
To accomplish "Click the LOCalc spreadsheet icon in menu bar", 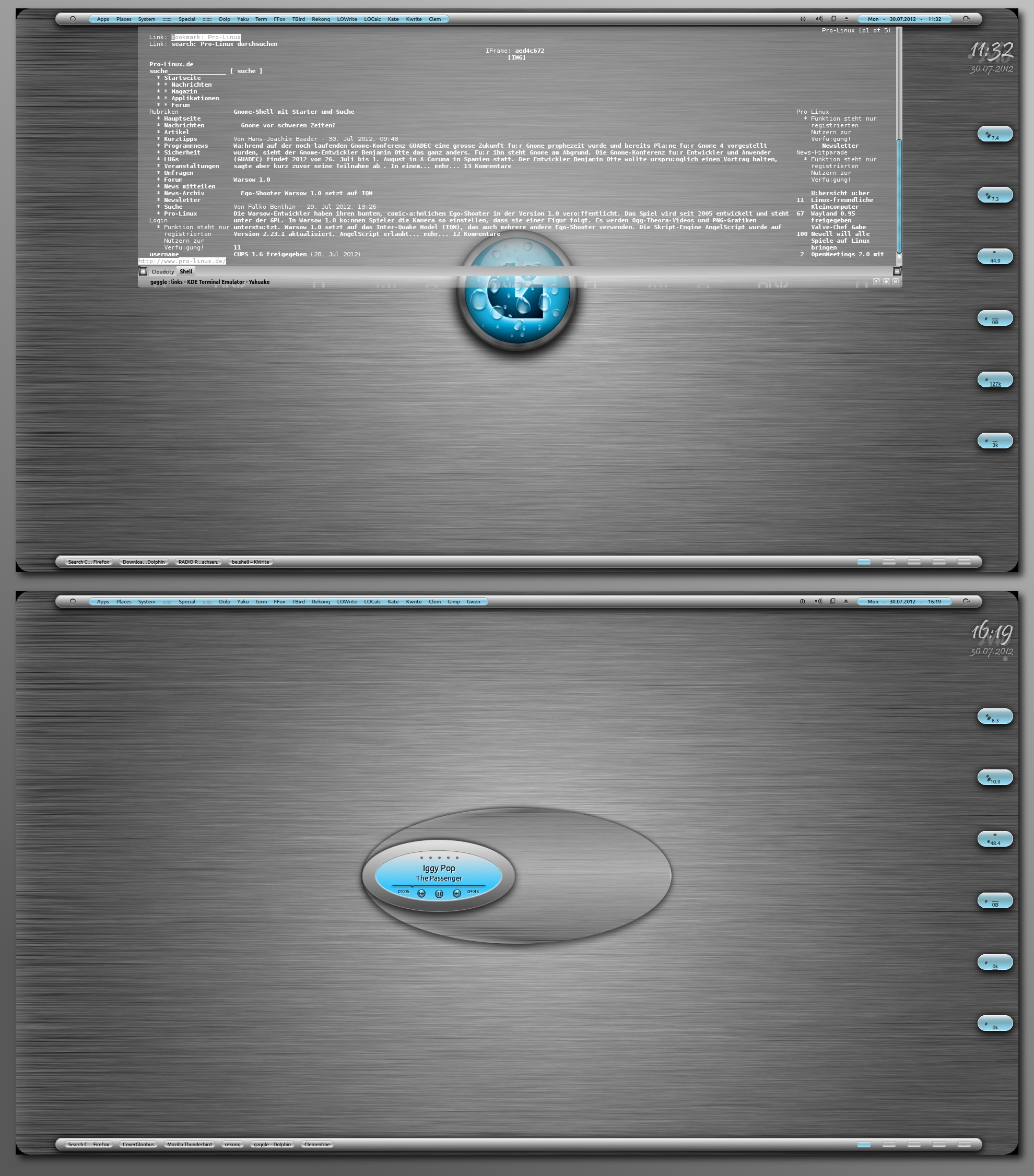I will [371, 18].
